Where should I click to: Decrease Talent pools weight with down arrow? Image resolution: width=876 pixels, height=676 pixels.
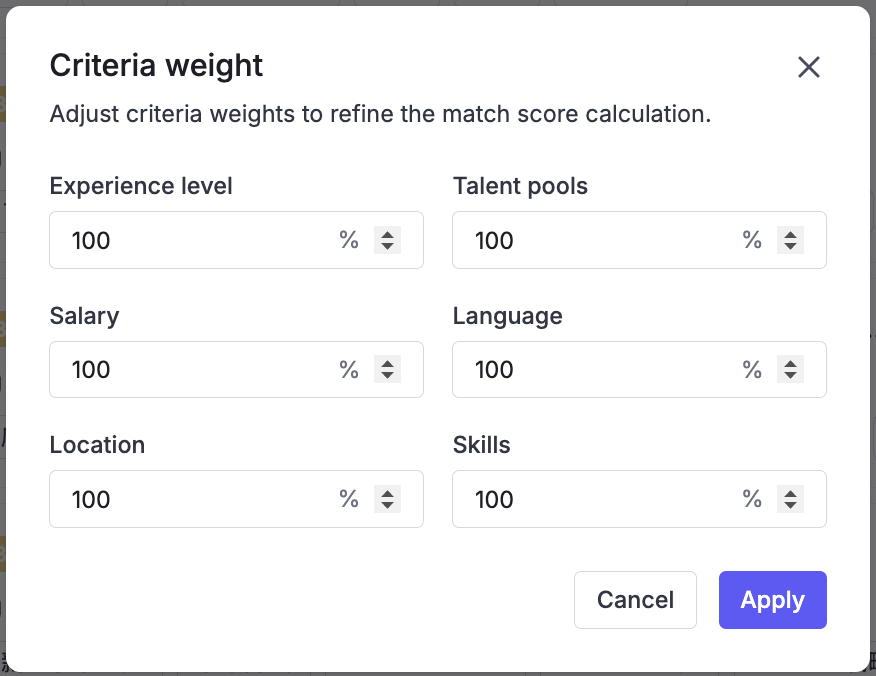[x=790, y=246]
